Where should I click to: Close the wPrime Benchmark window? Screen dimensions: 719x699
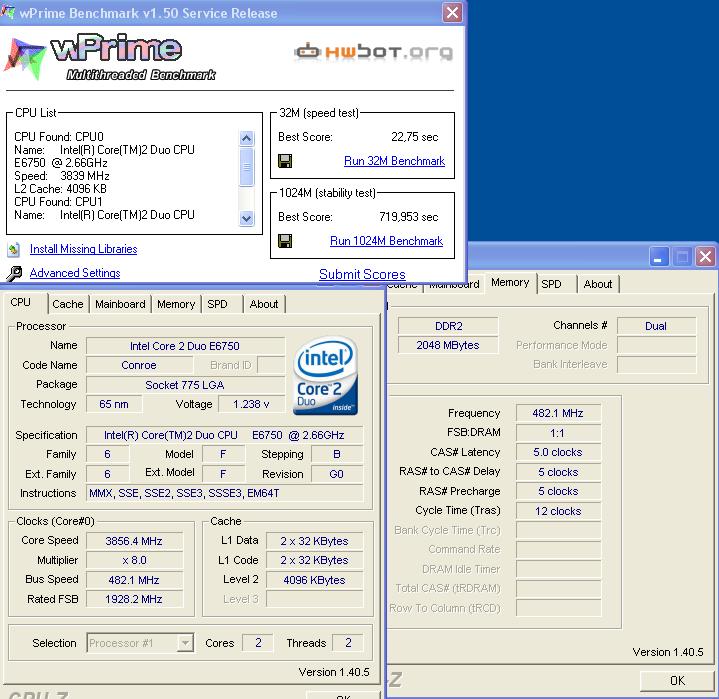452,12
